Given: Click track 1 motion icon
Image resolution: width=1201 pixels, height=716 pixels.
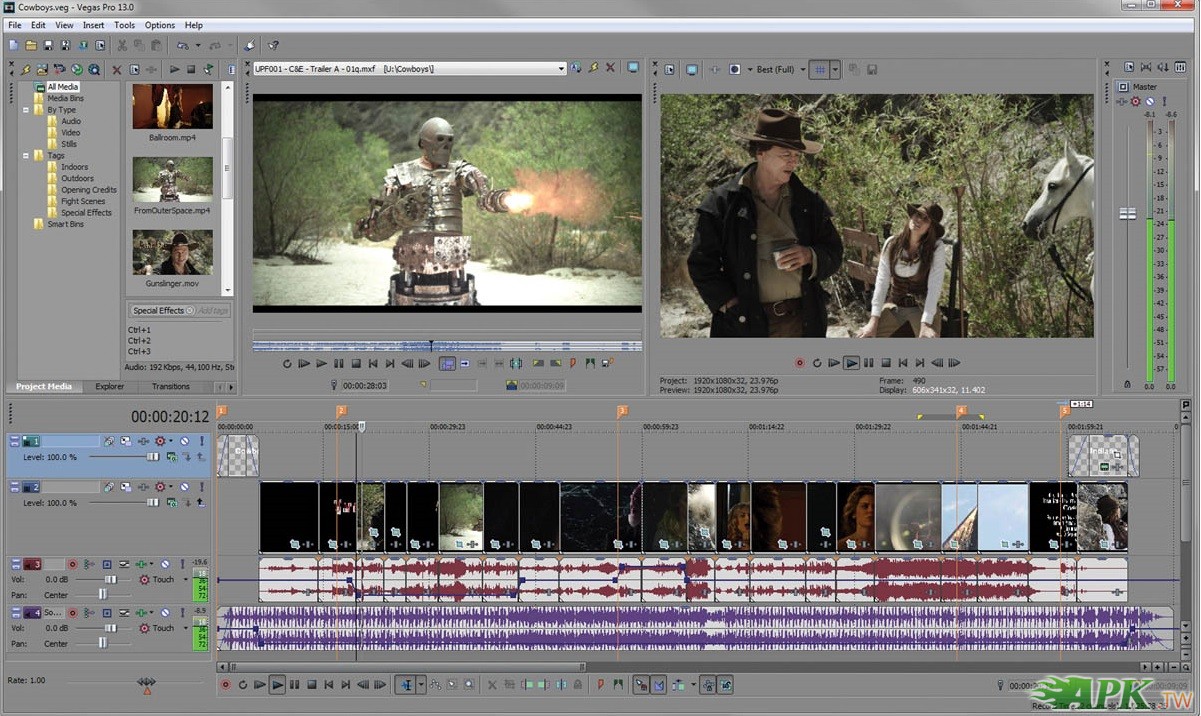Looking at the screenshot, I should 109,441.
